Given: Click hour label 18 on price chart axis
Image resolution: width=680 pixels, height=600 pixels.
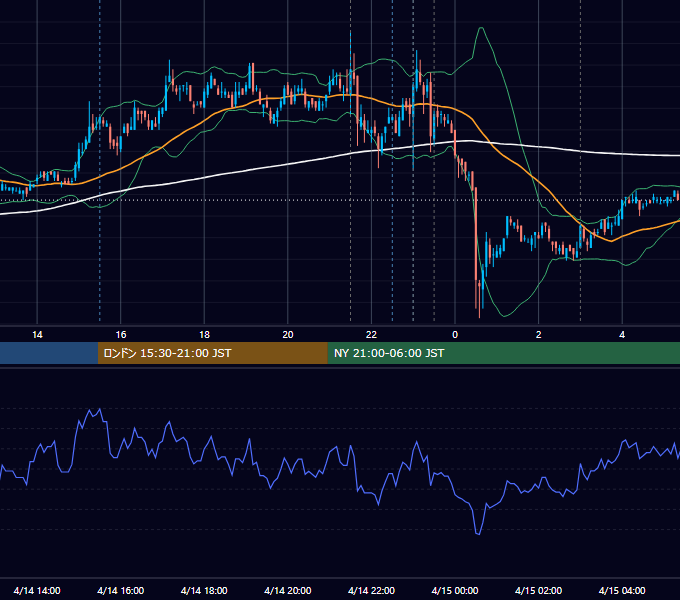Looking at the screenshot, I should click(204, 335).
